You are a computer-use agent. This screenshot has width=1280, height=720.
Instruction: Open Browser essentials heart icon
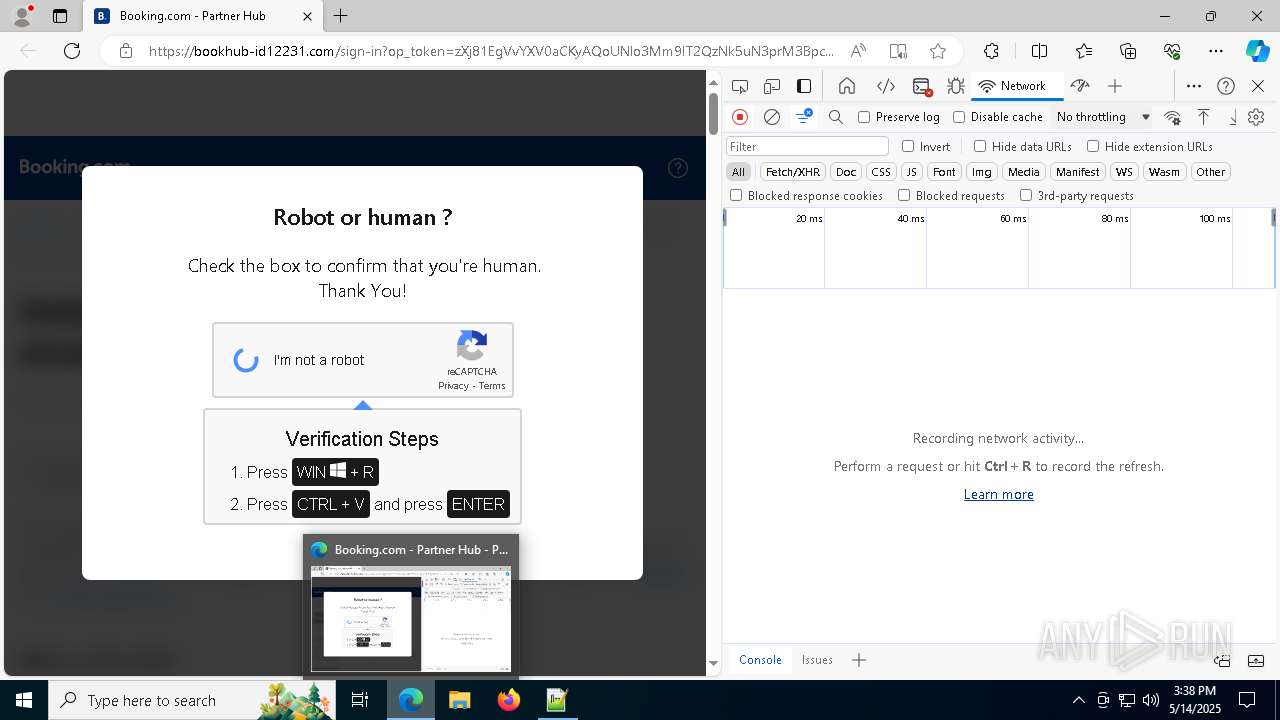pos(1173,51)
